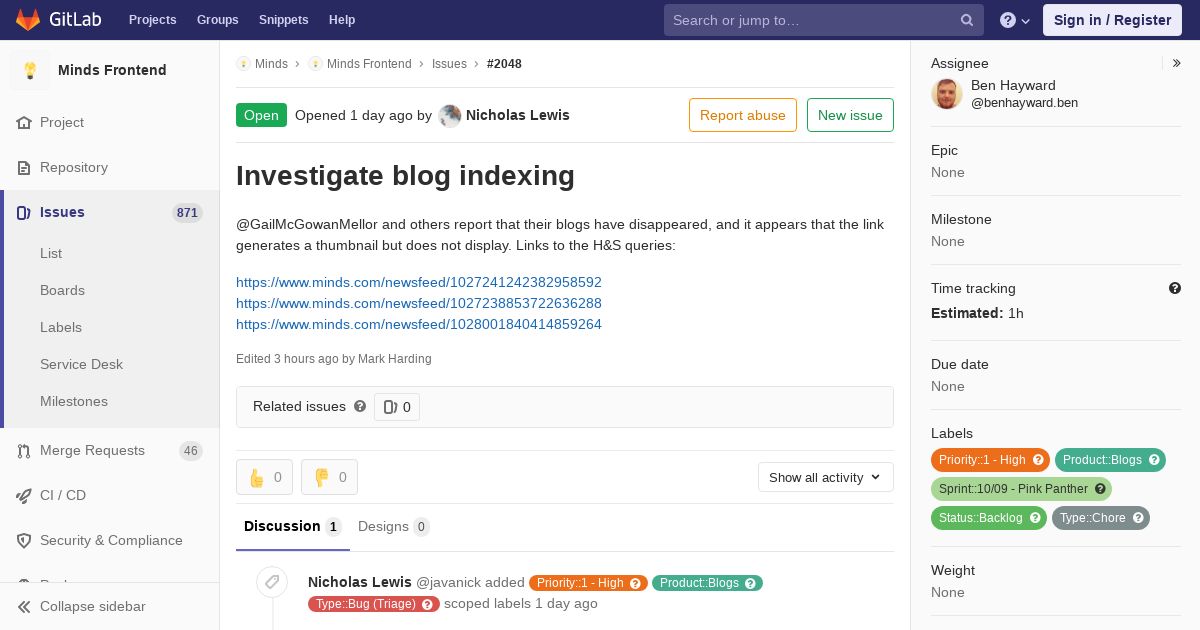Switch to the Designs tab

pos(394,527)
